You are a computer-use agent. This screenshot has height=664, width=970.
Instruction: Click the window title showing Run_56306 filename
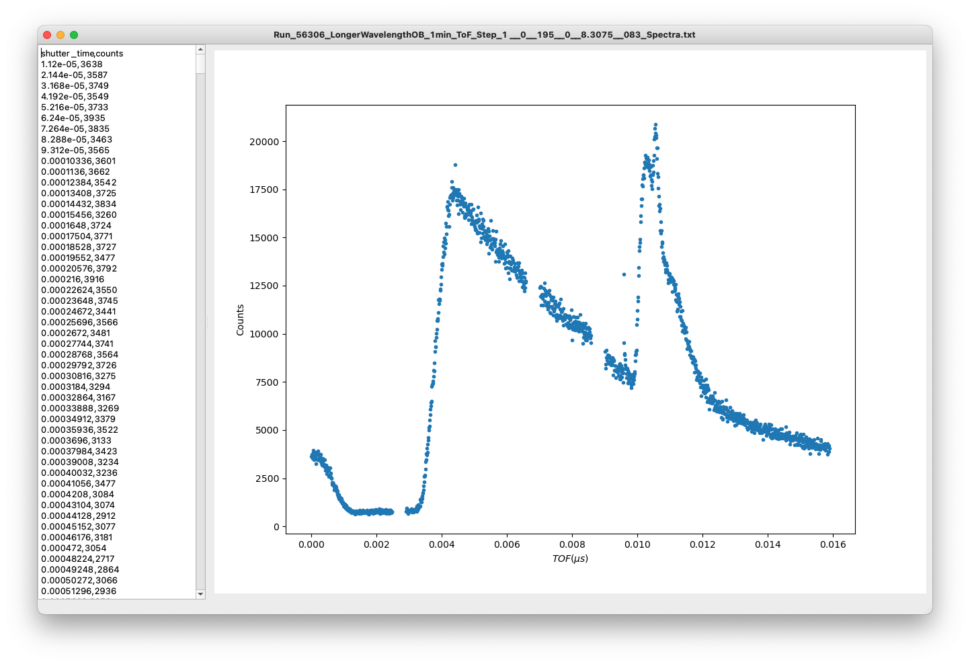click(485, 33)
